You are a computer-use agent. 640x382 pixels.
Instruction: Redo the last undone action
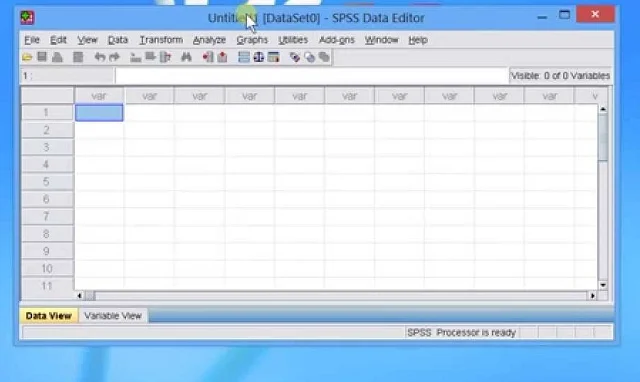pos(115,57)
